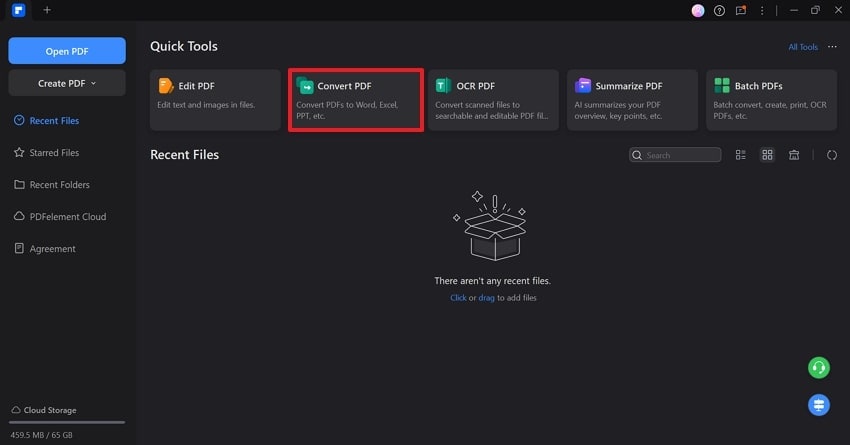Click the '459.5 MB / 65 GB' text
Image resolution: width=850 pixels, height=445 pixels.
coord(41,435)
